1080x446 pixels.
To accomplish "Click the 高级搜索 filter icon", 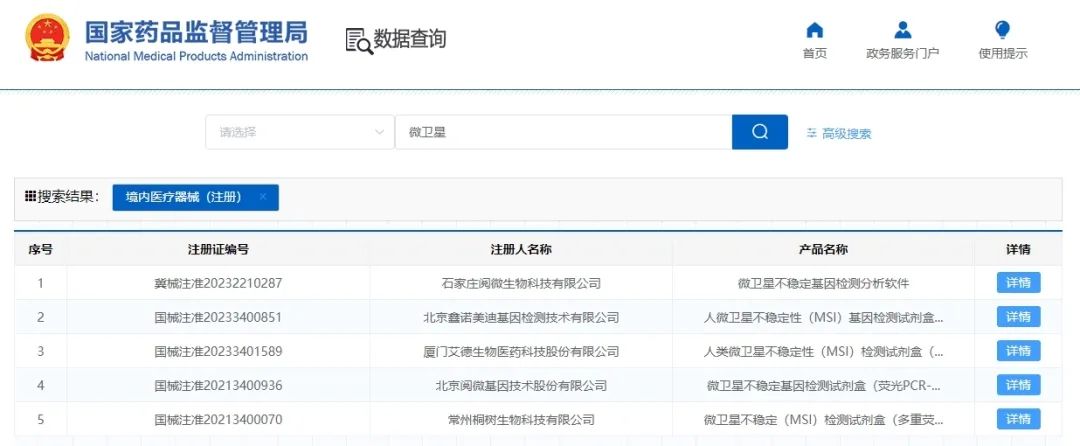I will pyautogui.click(x=811, y=133).
